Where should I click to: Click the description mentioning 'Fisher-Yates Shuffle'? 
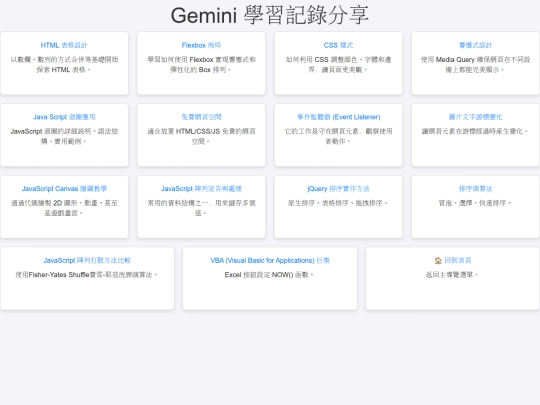coord(87,275)
